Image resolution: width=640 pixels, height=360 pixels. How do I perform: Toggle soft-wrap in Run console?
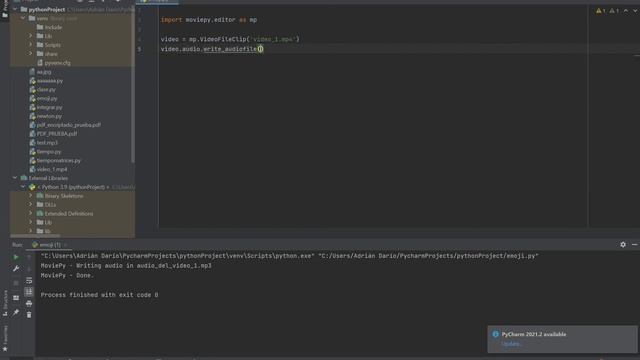(x=29, y=280)
